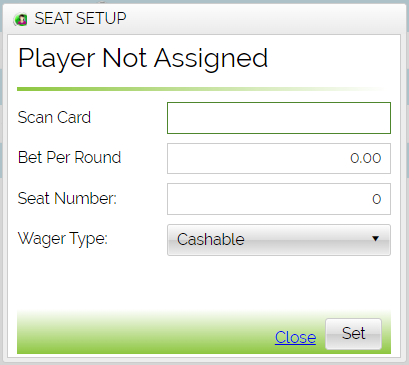Click the Scan Card input field
The width and height of the screenshot is (409, 365).
click(x=279, y=118)
